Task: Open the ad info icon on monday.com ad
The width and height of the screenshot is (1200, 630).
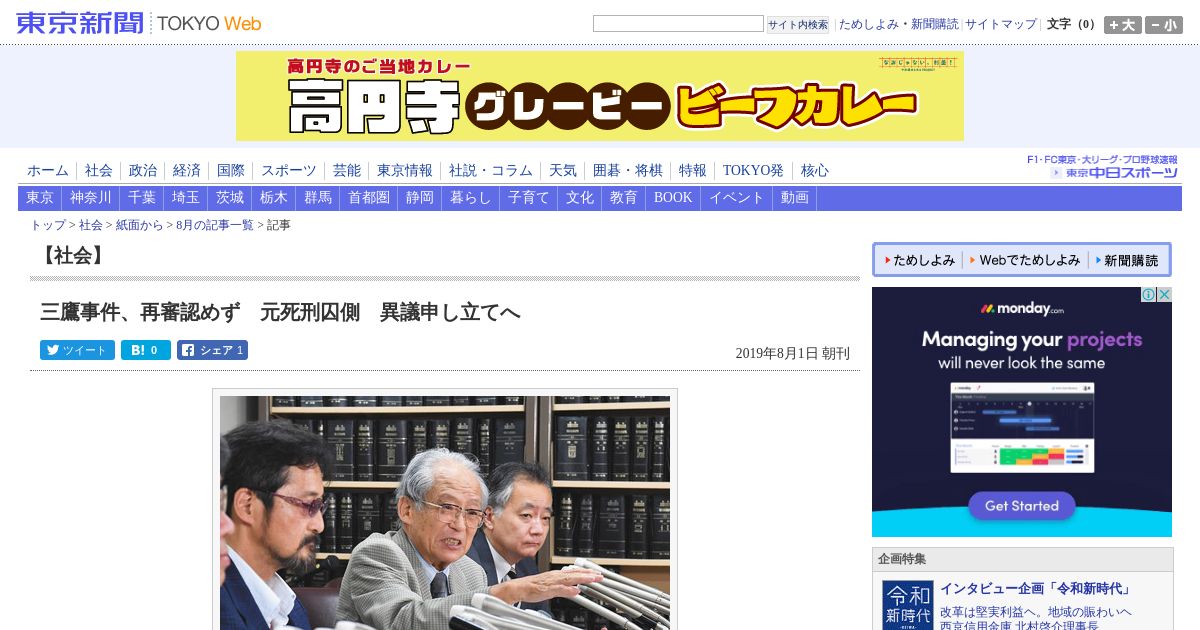Action: click(x=1149, y=295)
